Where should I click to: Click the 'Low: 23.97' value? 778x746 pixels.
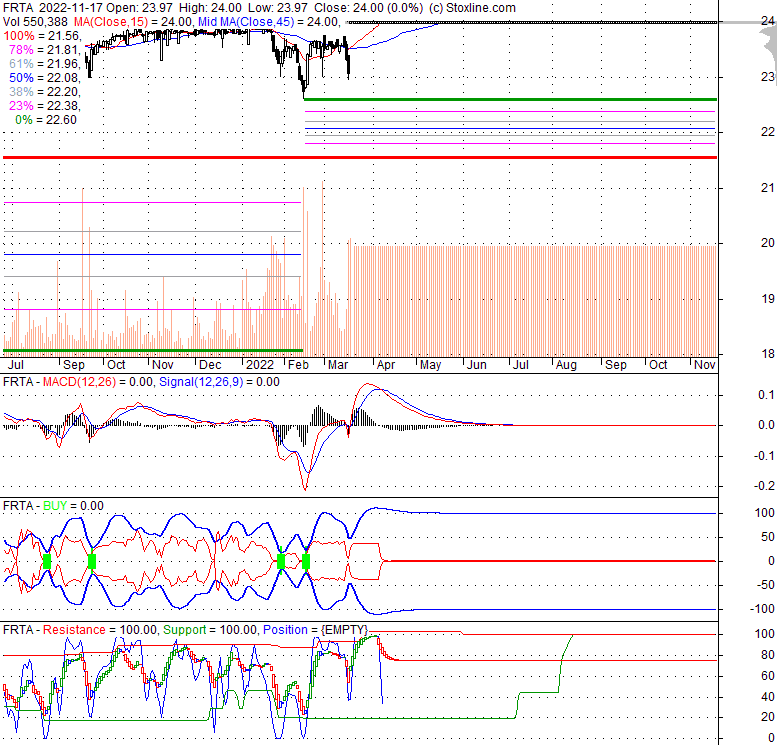pos(278,8)
